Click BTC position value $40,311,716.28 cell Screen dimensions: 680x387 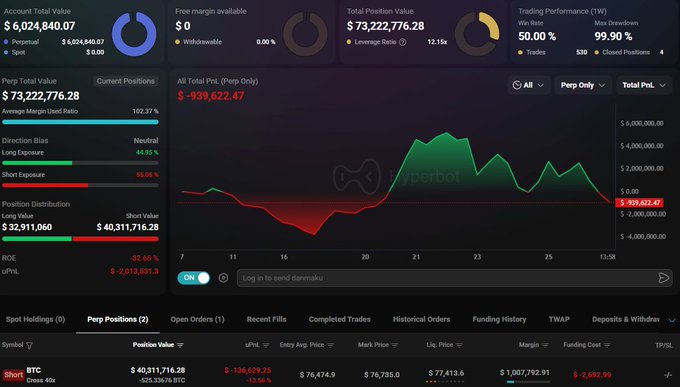pyautogui.click(x=158, y=370)
